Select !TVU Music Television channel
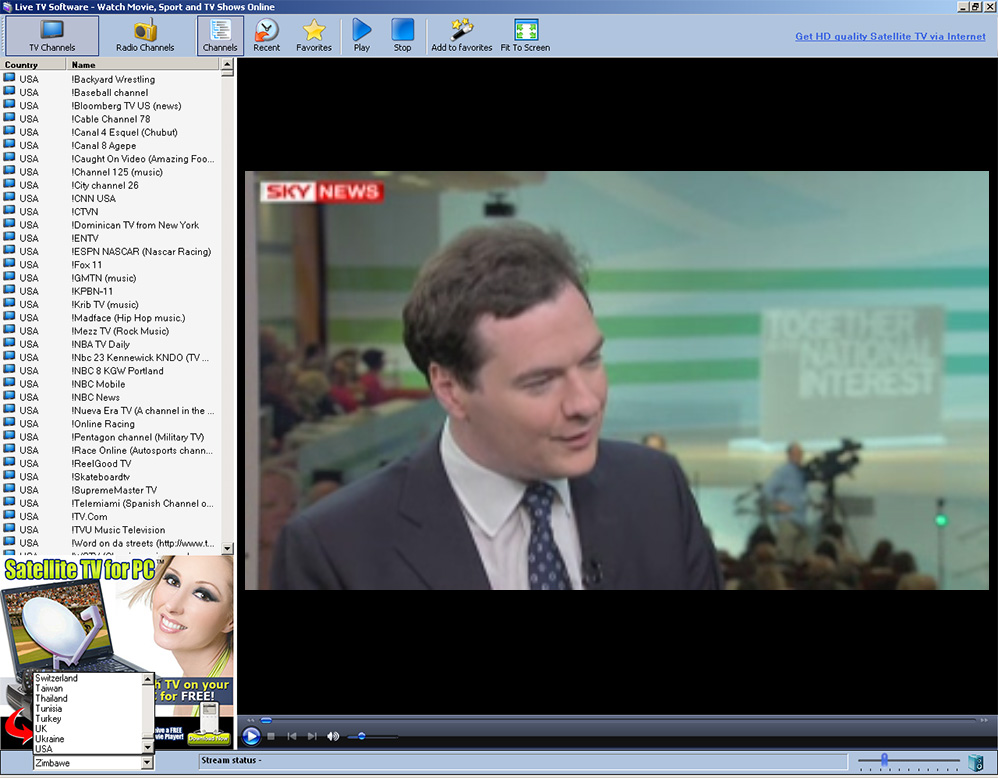Image resolution: width=998 pixels, height=778 pixels. 118,530
